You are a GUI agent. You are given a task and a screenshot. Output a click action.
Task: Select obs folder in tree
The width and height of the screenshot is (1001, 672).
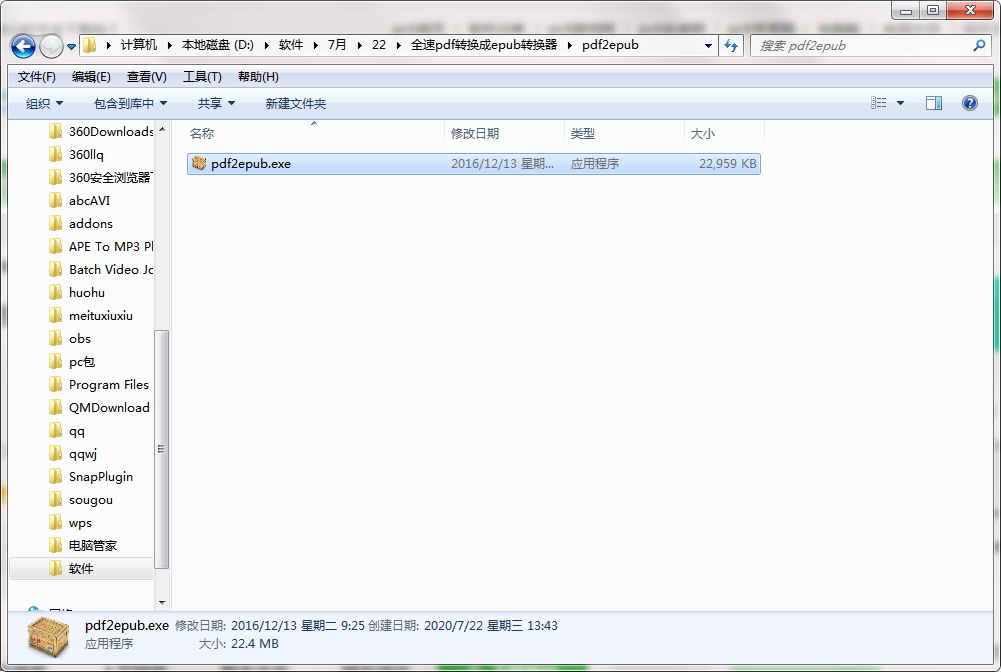(x=70, y=338)
